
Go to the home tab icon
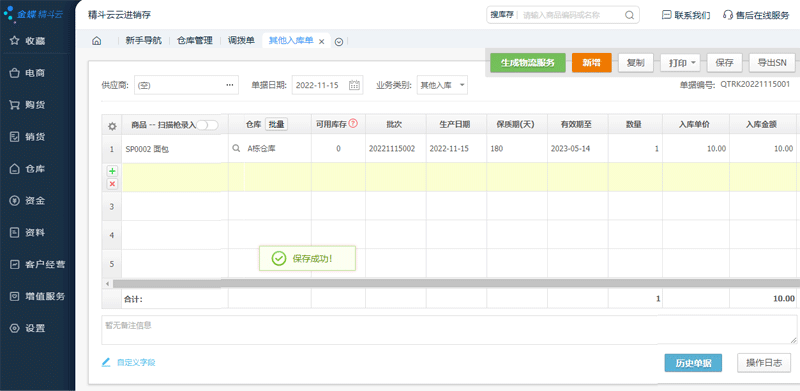pos(96,41)
